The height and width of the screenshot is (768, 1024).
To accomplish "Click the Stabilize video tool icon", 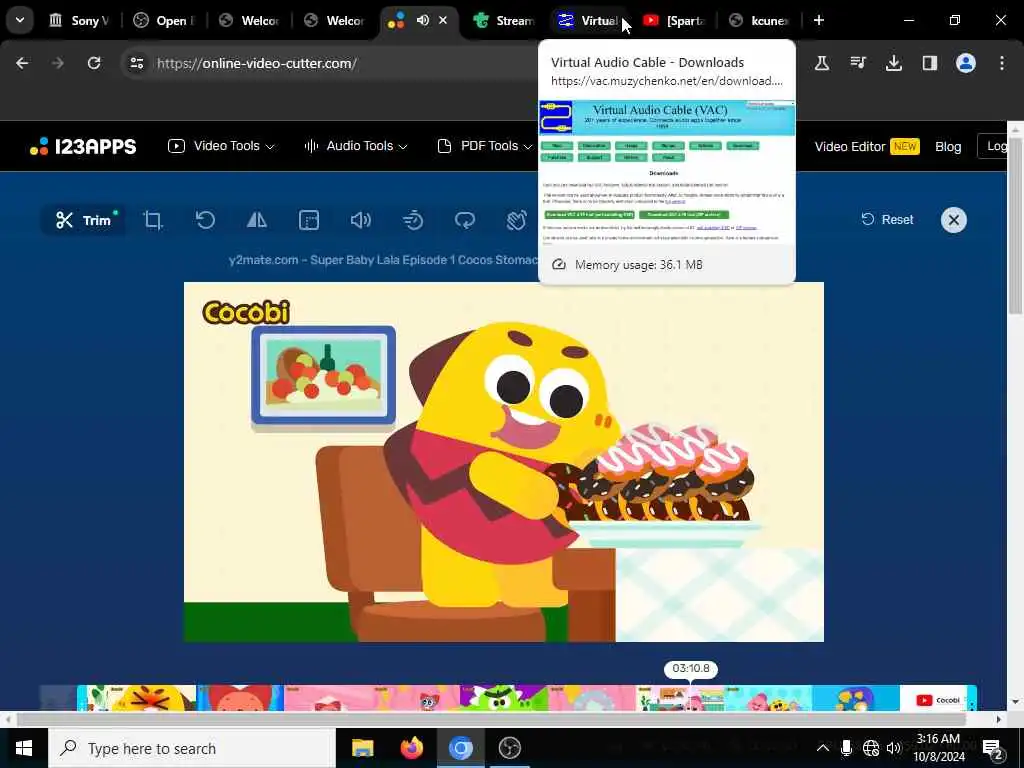I will 517,220.
